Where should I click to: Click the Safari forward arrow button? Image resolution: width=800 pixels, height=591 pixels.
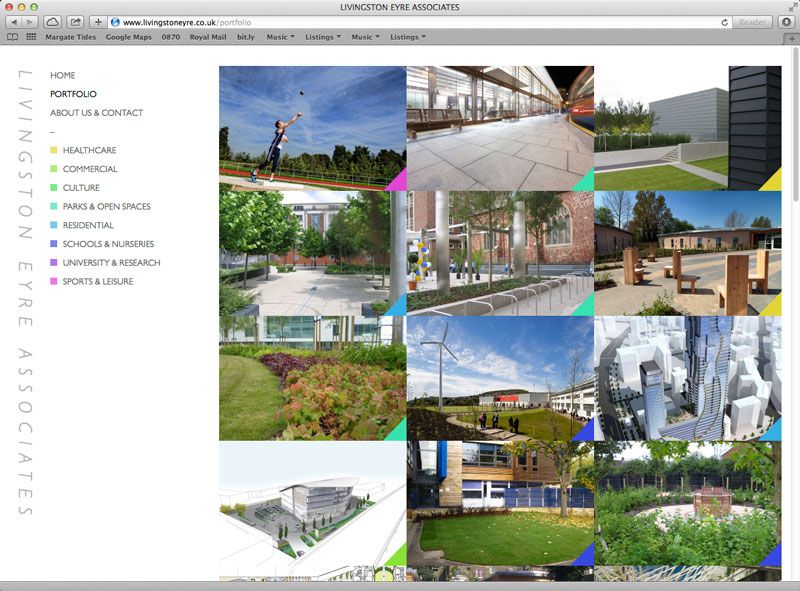(x=31, y=22)
